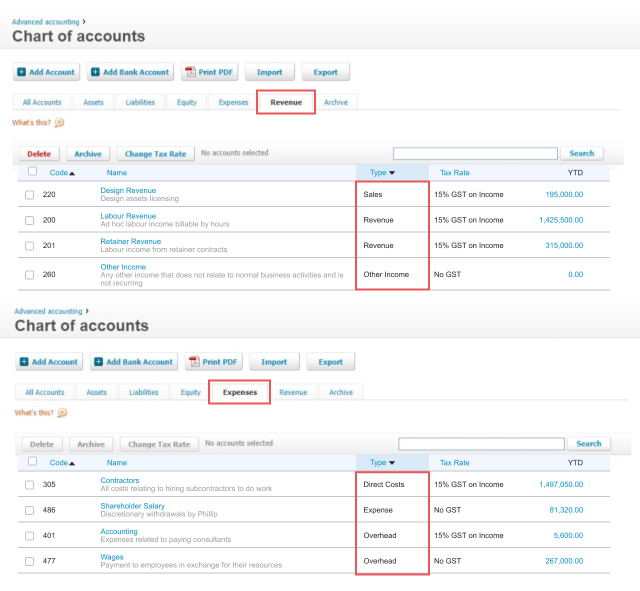Click the plus icon on lower Add Bank Account
Image resolution: width=640 pixels, height=591 pixels.
[x=98, y=362]
